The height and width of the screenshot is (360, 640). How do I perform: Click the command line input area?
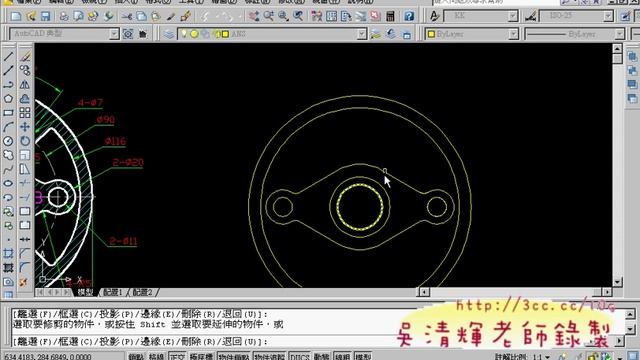point(204,341)
